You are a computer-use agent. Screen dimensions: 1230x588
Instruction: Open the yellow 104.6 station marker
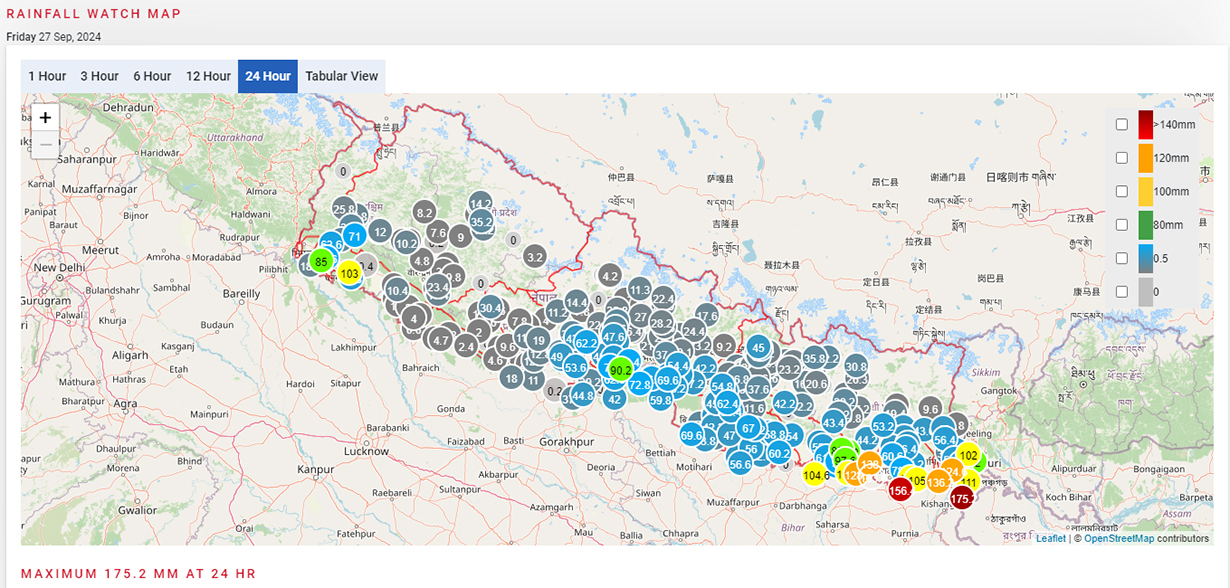(x=816, y=474)
